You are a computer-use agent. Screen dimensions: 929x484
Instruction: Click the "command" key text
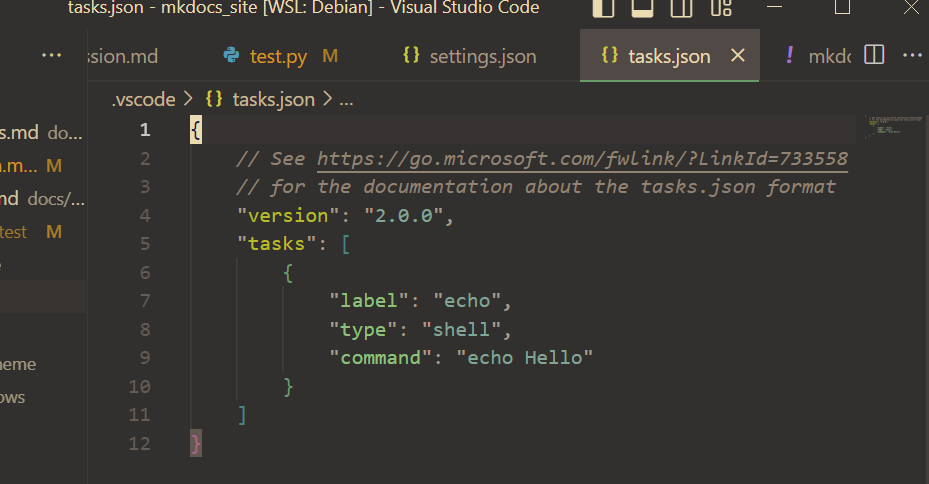click(380, 358)
